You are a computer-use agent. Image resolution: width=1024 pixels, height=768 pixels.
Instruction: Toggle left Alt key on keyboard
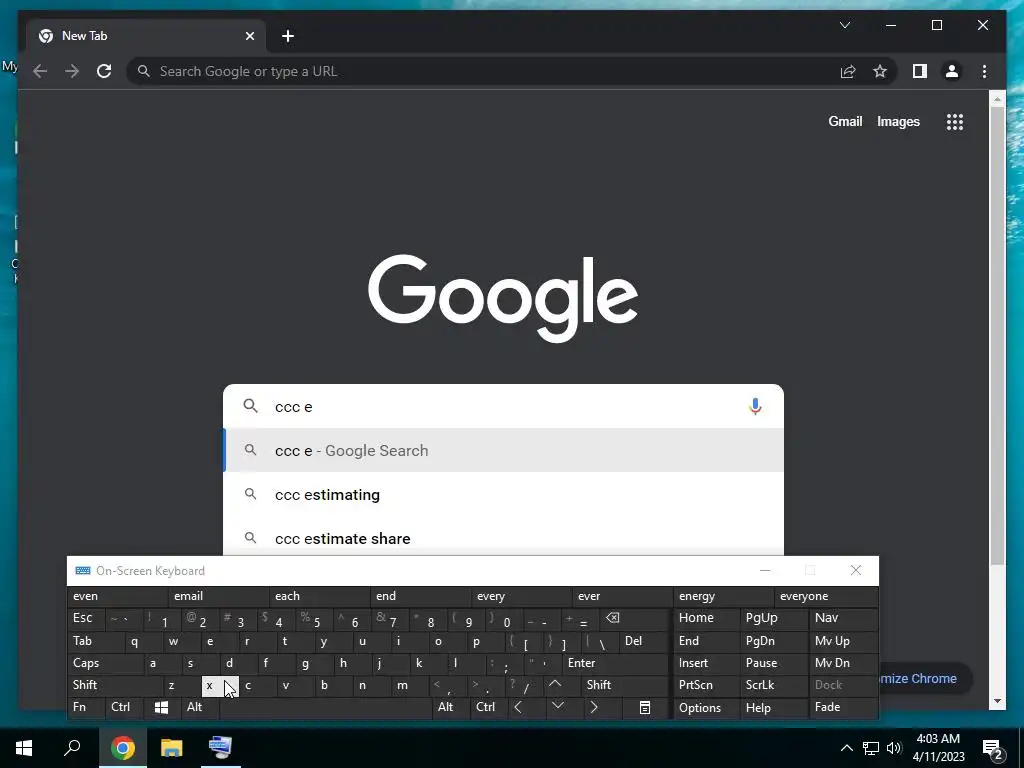(x=200, y=707)
